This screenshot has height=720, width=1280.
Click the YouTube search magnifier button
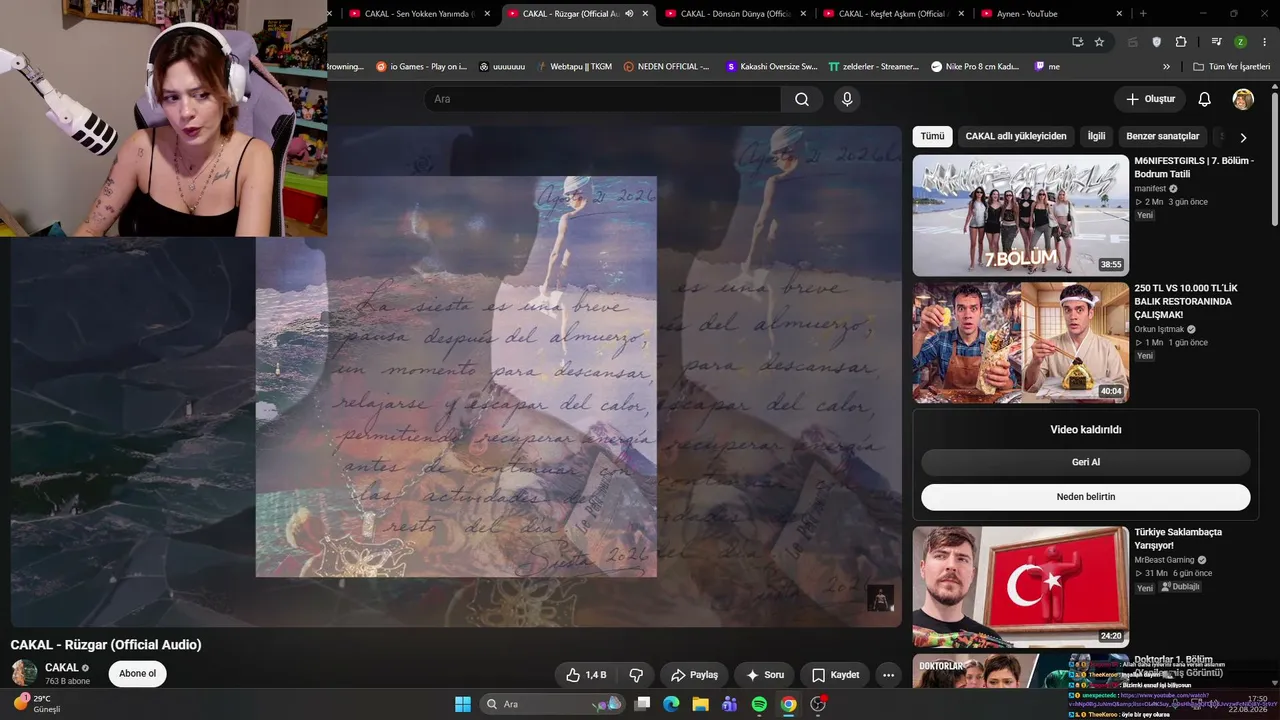point(802,99)
